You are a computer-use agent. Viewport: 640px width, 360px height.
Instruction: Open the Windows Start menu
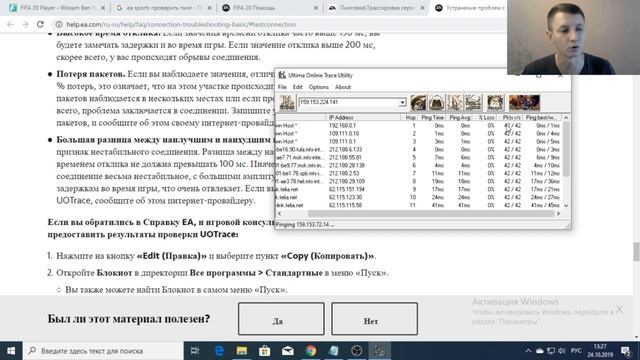11,351
